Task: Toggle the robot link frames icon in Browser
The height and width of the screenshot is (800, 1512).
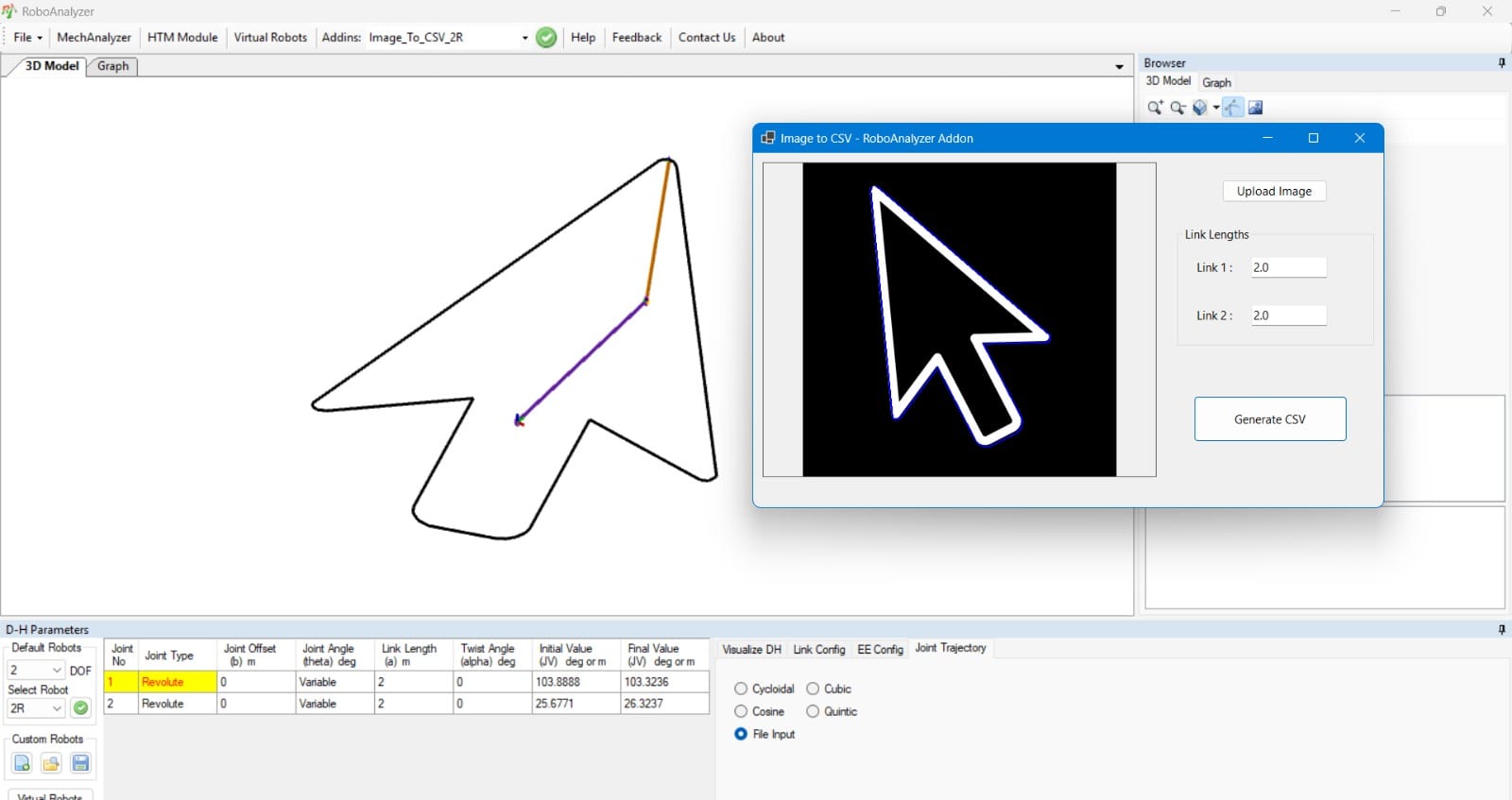Action: click(x=1232, y=108)
